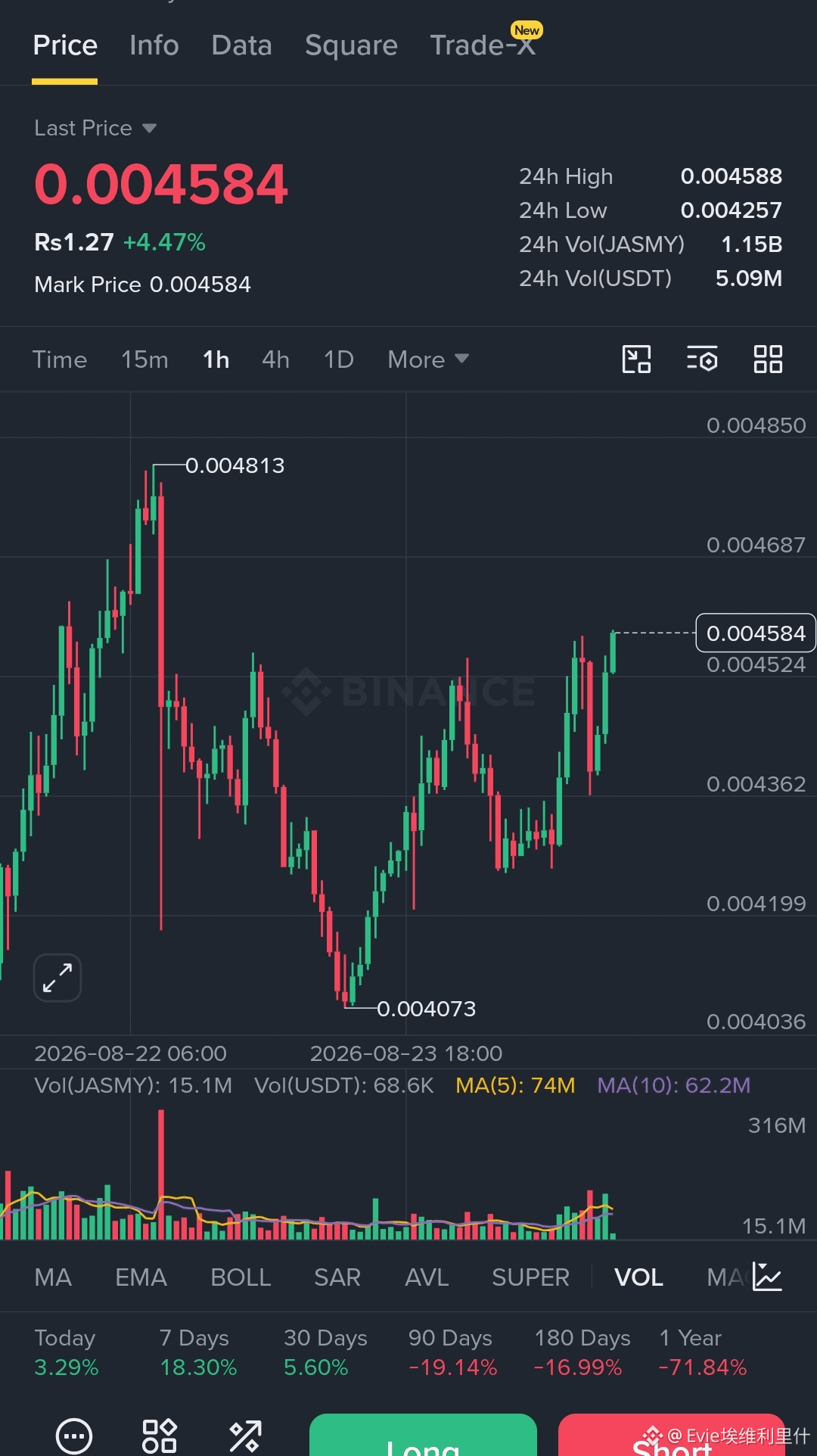817x1456 pixels.
Task: Enable the SAR indicator
Action: [337, 1277]
